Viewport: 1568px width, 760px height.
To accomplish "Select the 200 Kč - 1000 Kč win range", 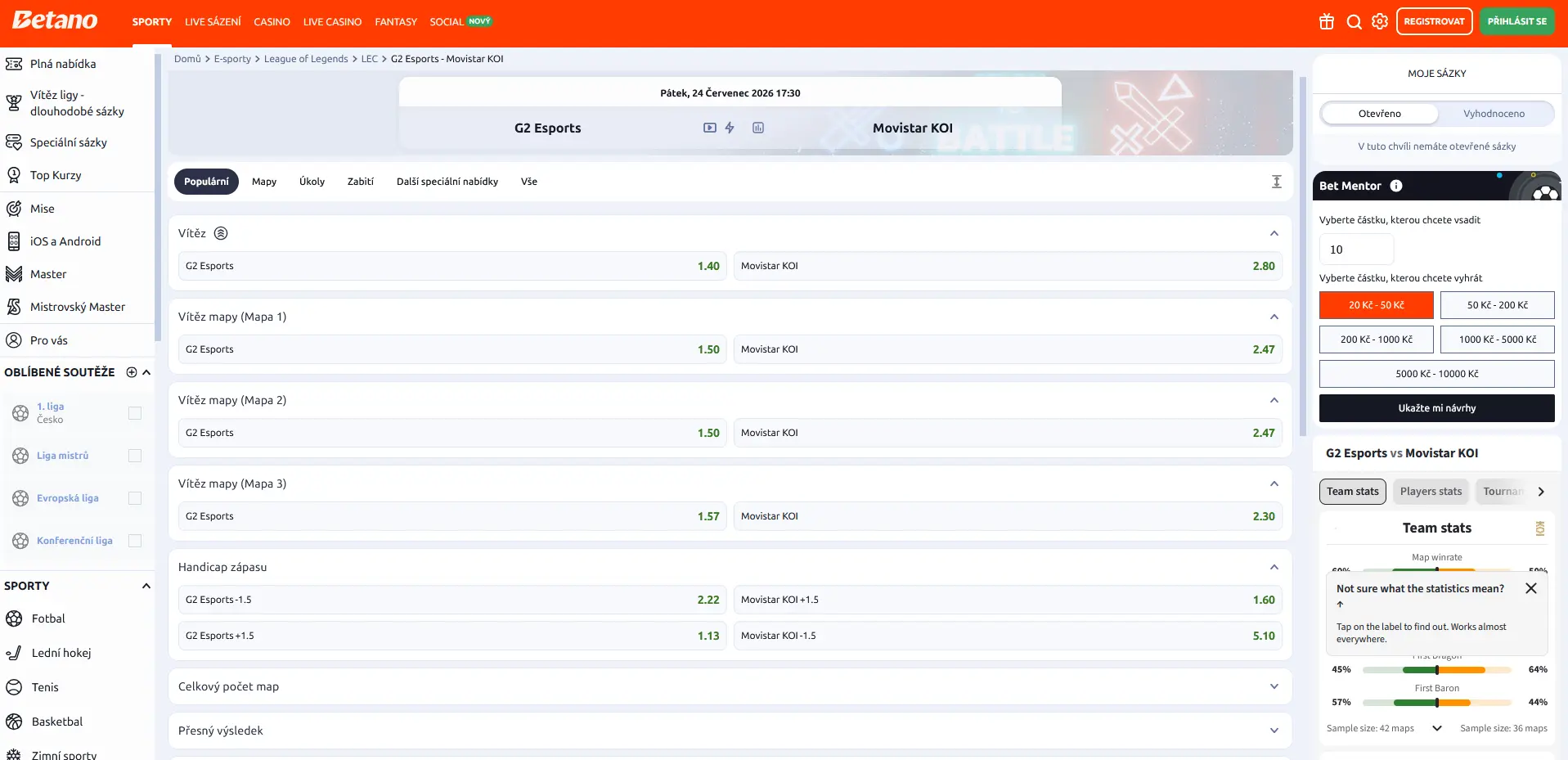I will click(1377, 340).
